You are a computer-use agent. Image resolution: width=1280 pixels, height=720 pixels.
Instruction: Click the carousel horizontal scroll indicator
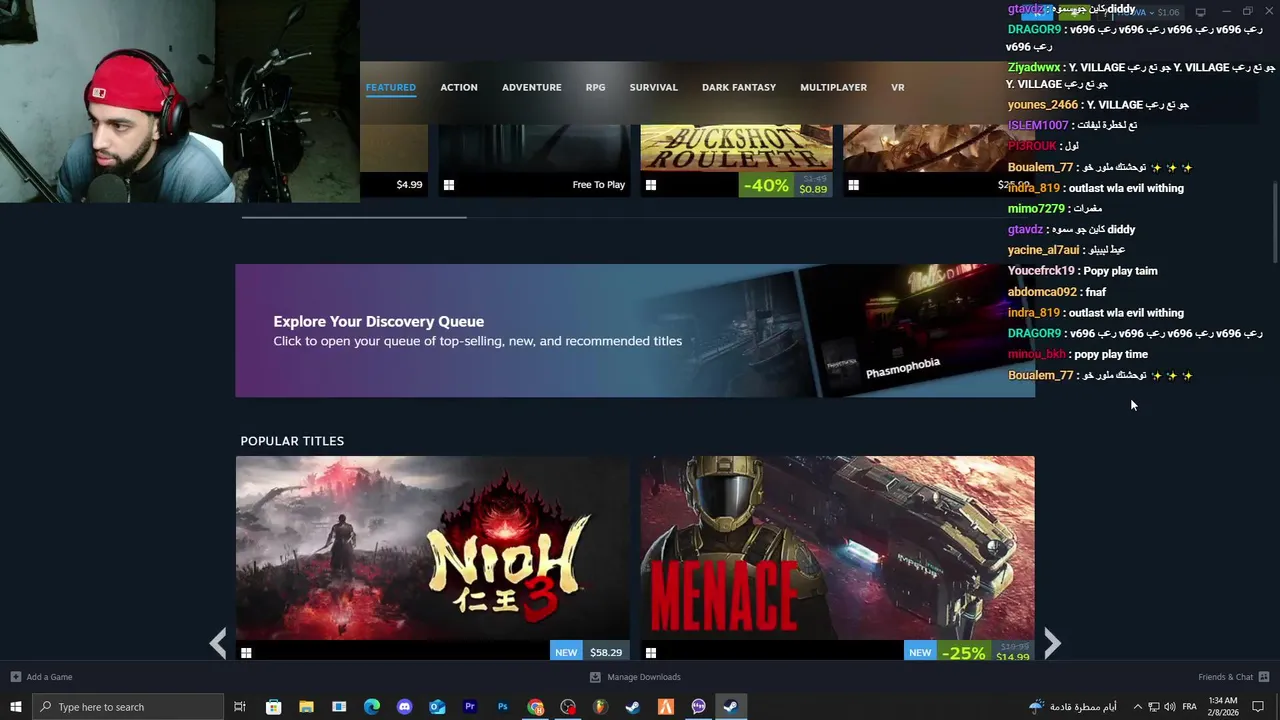pyautogui.click(x=354, y=216)
